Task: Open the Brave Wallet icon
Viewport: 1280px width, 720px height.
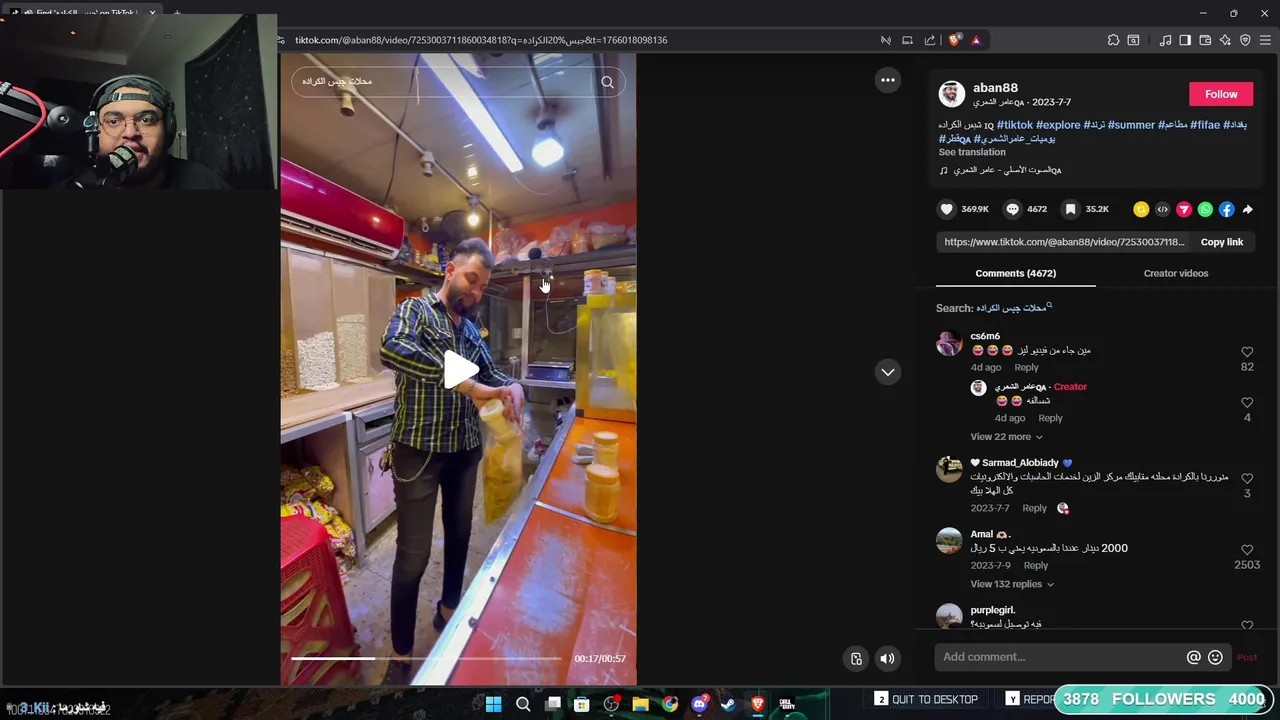Action: pos(1205,40)
